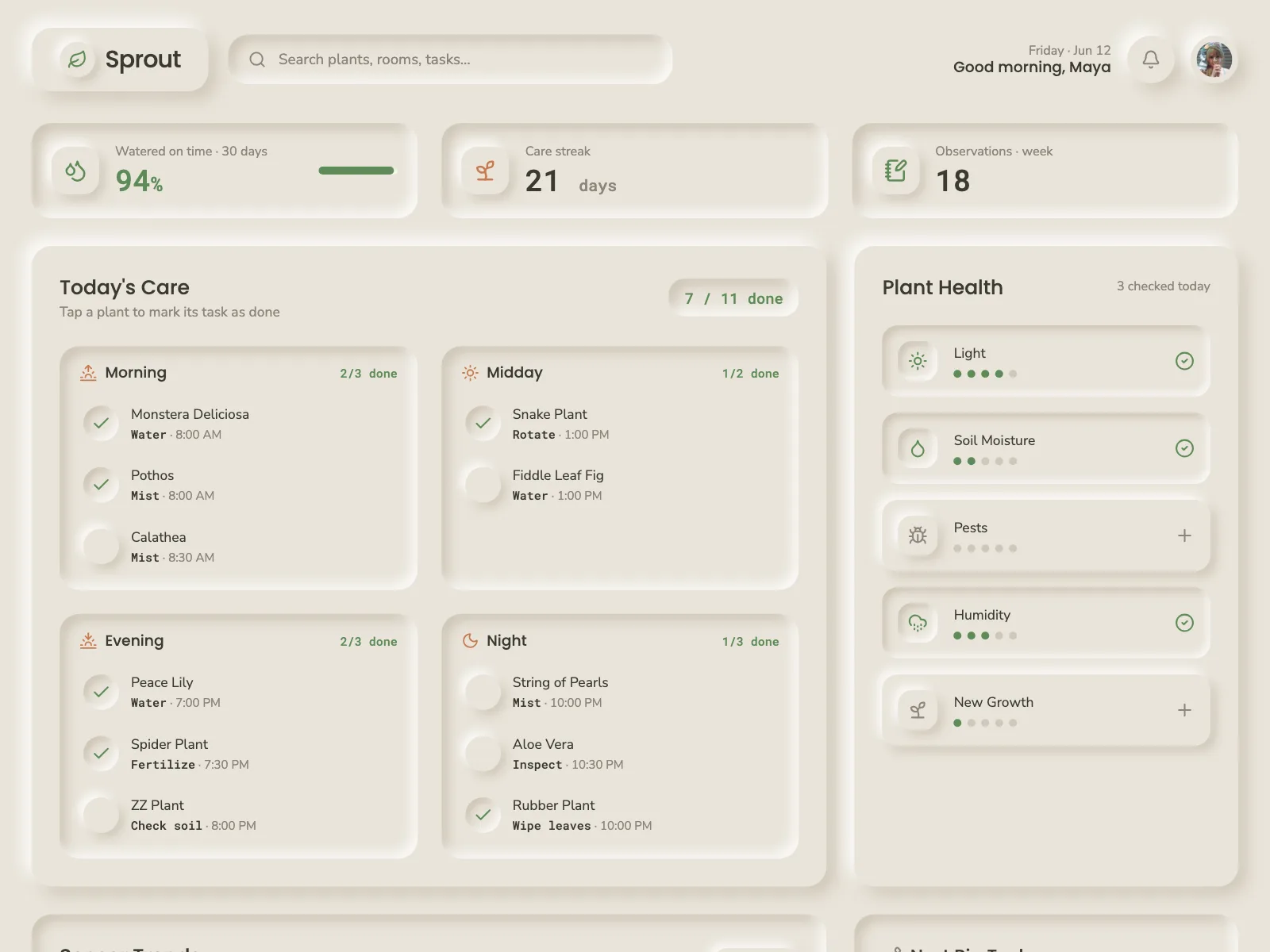Click the Sprout app name

143,59
